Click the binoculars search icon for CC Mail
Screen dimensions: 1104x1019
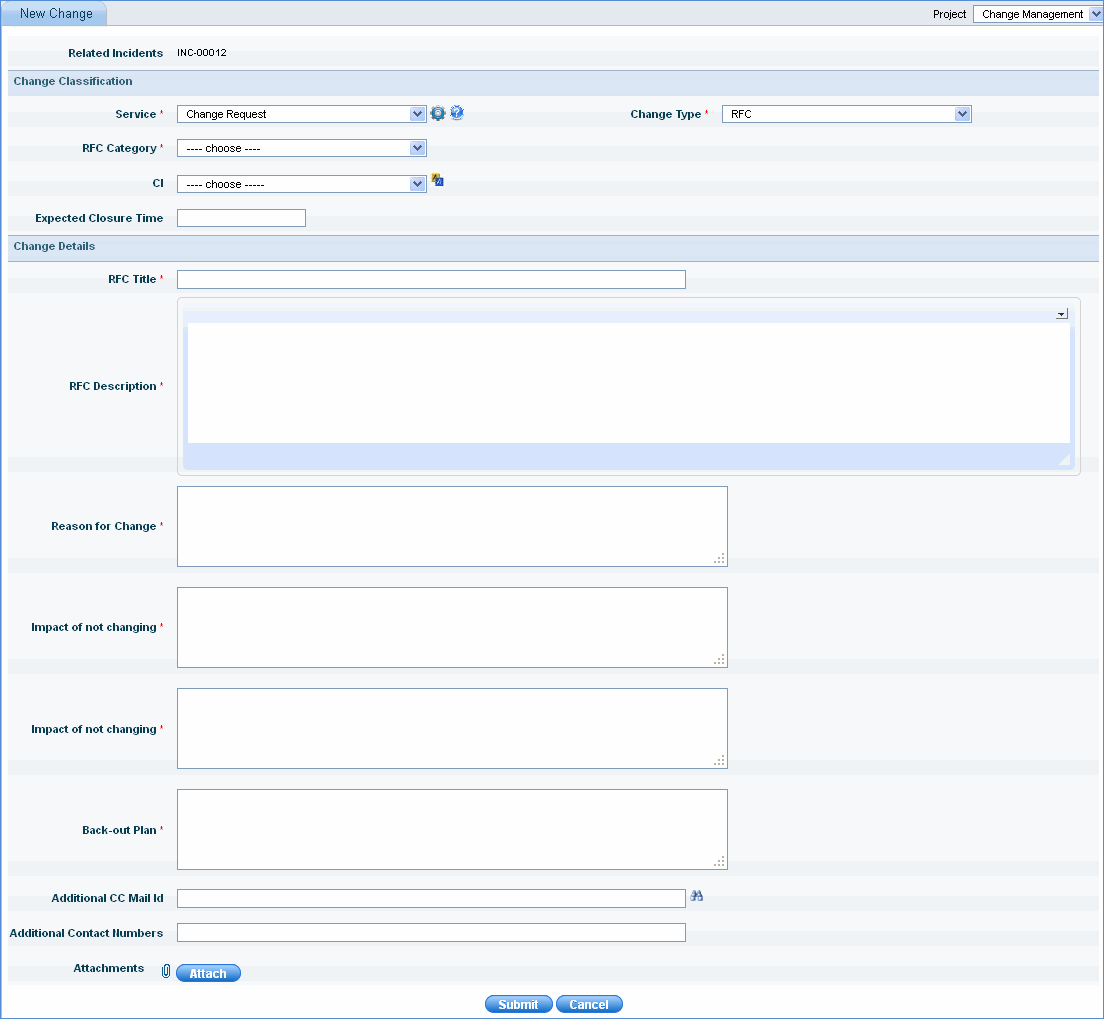[x=697, y=896]
